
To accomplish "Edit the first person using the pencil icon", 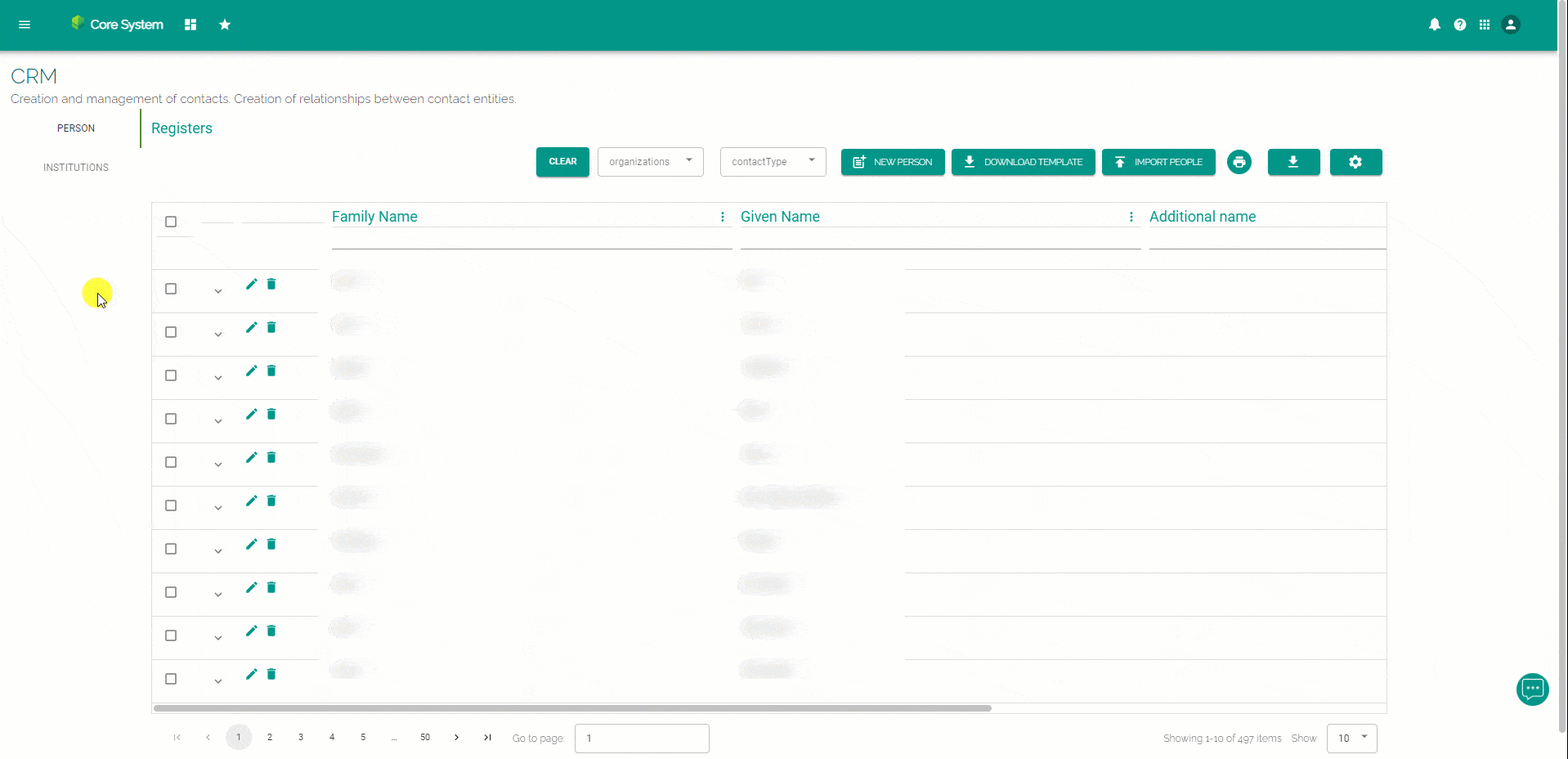I will click(x=250, y=284).
